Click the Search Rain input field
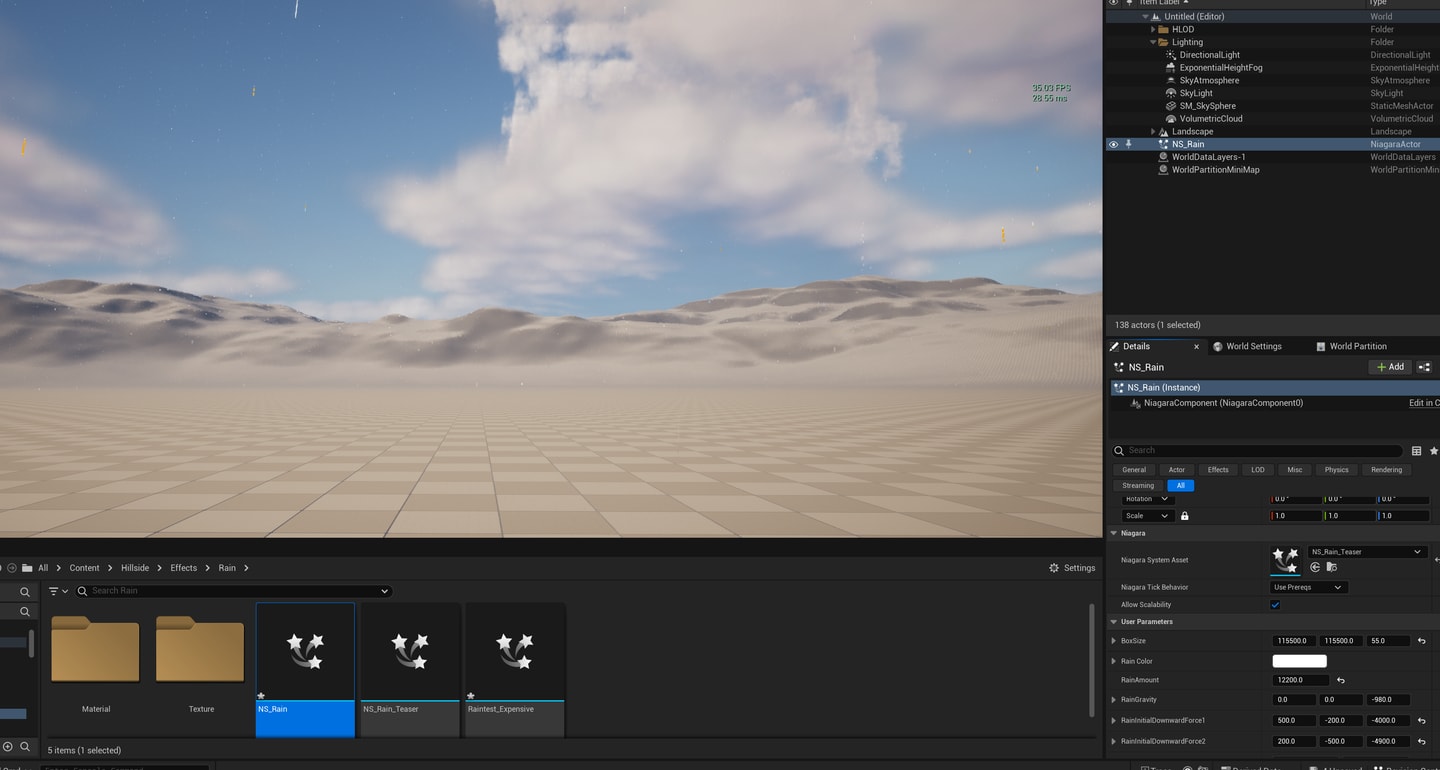 233,591
